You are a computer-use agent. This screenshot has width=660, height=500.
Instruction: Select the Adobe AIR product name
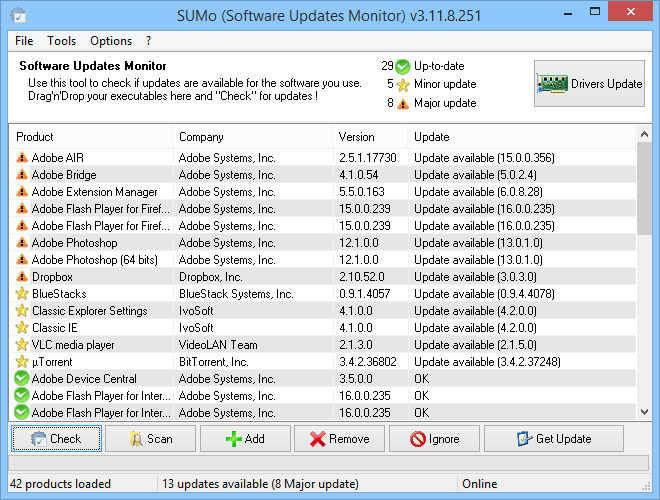click(58, 158)
